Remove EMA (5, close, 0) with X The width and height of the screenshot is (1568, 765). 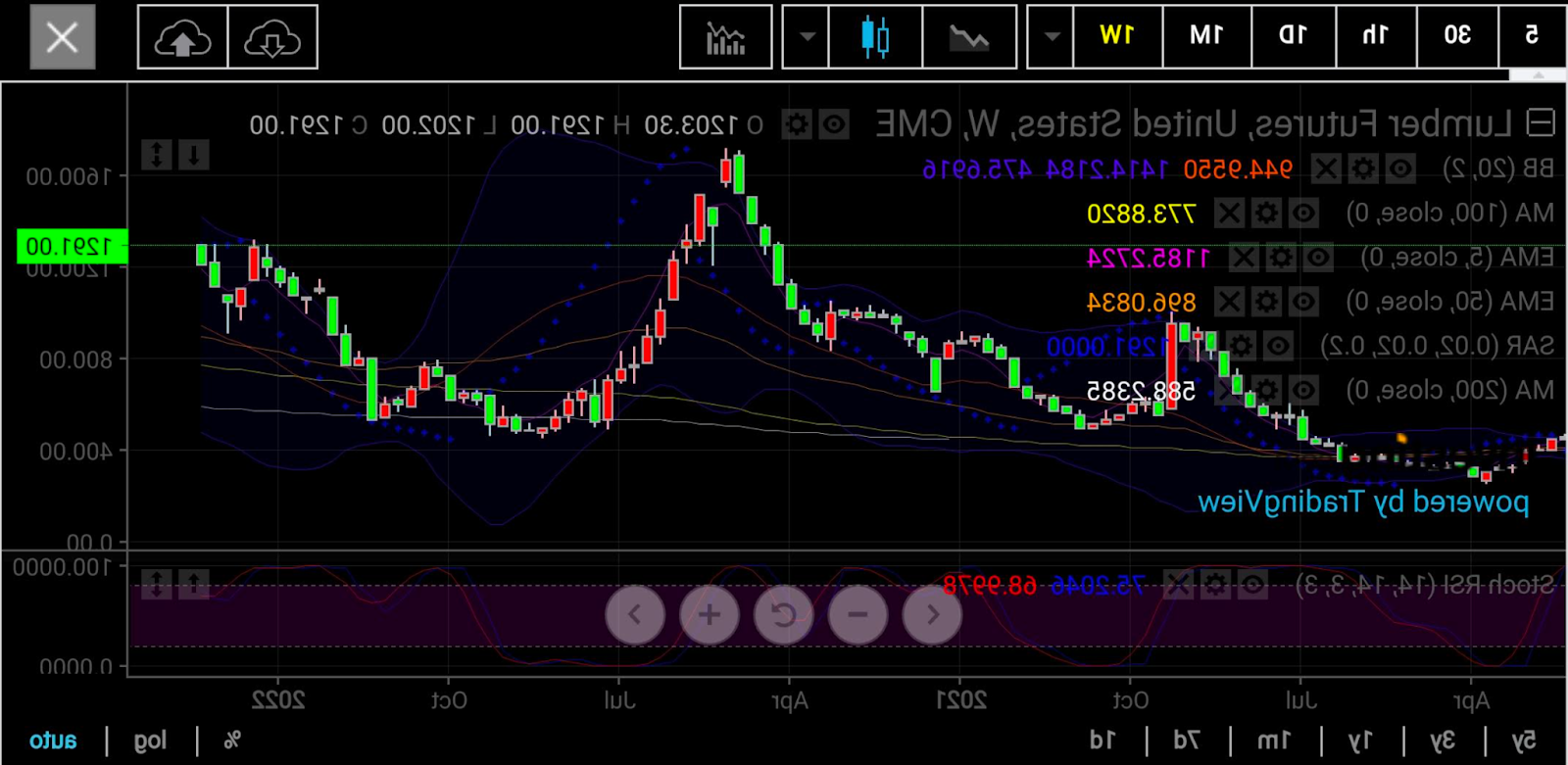pos(1245,258)
